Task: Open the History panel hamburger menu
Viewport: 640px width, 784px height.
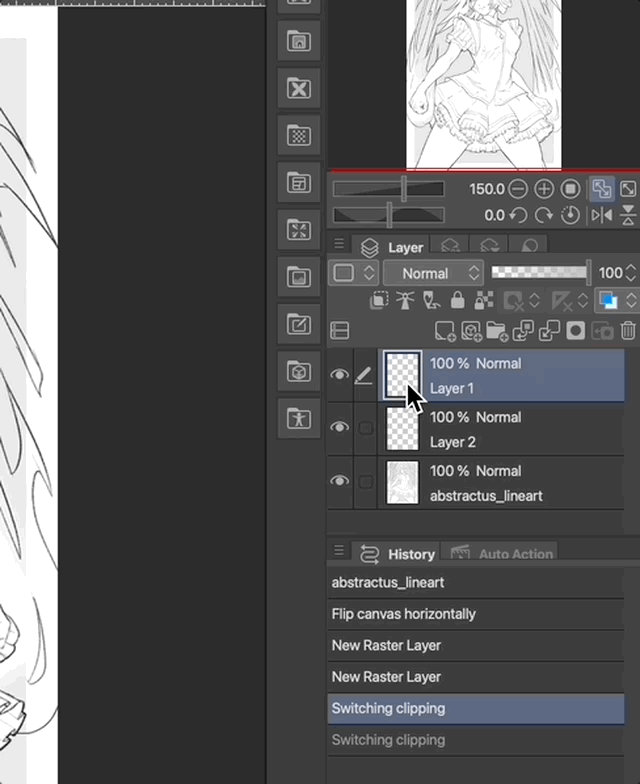Action: tap(339, 550)
